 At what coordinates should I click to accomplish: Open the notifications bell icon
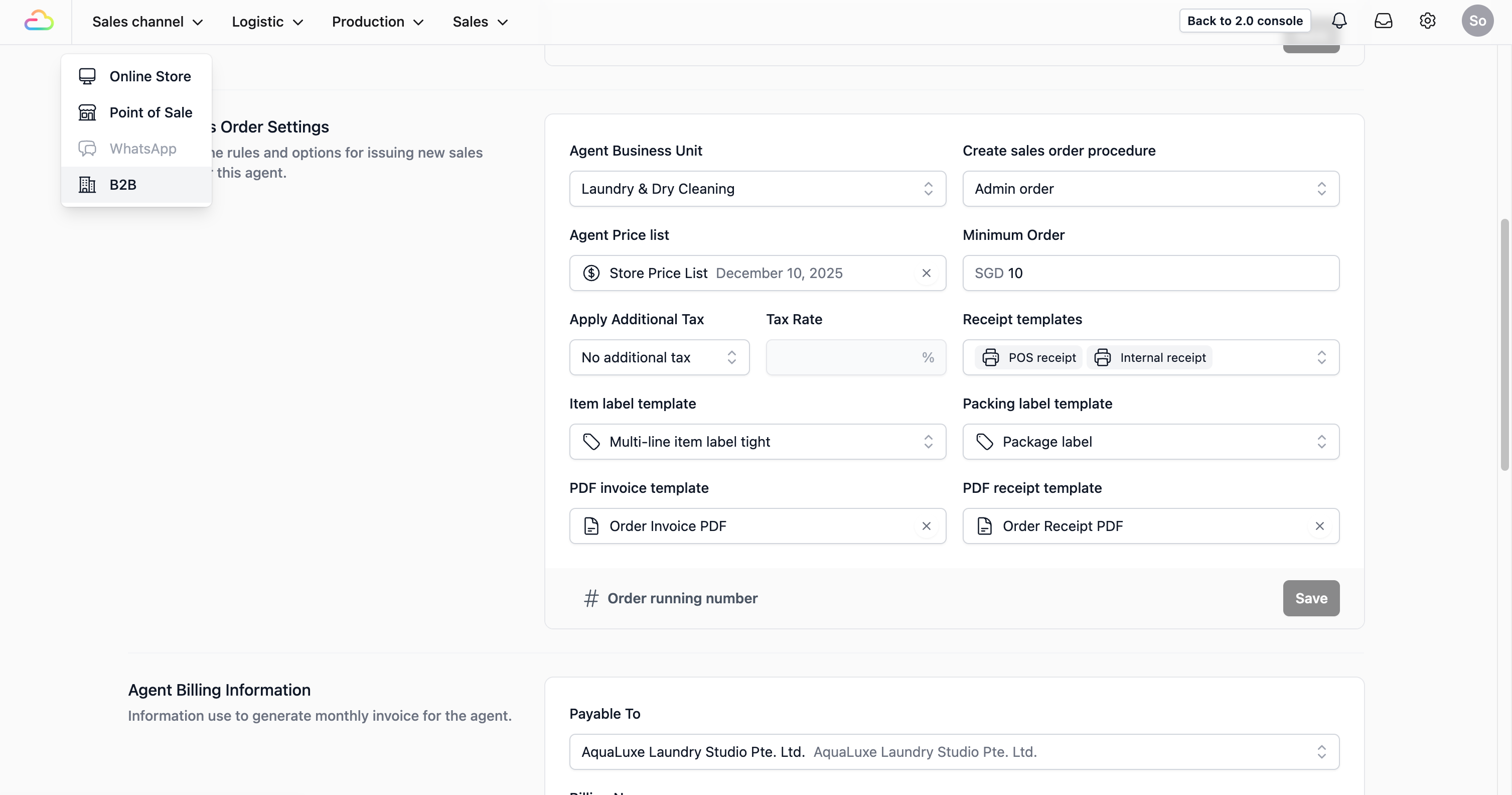[x=1339, y=21]
